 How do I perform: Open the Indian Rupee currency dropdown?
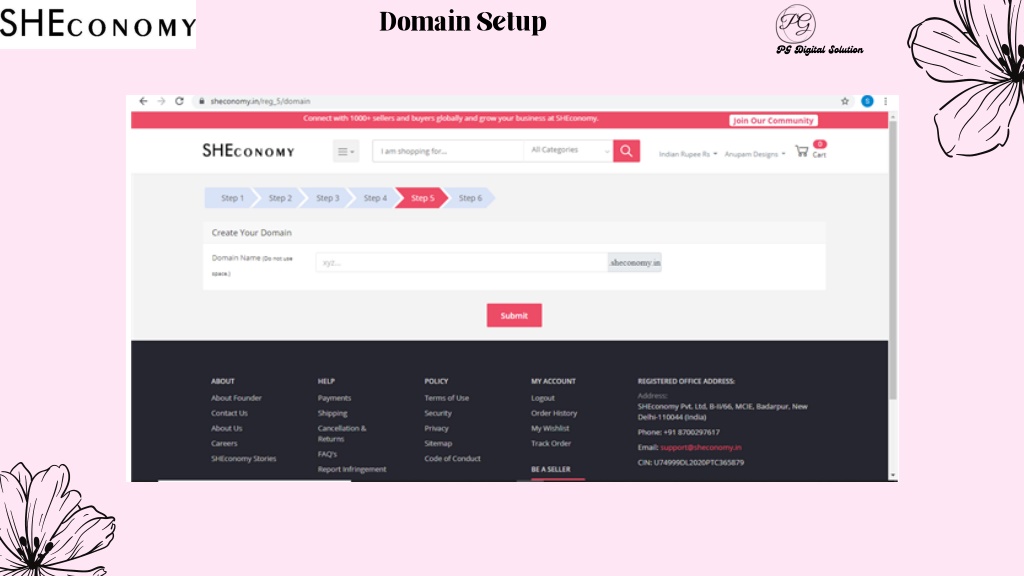tap(688, 154)
